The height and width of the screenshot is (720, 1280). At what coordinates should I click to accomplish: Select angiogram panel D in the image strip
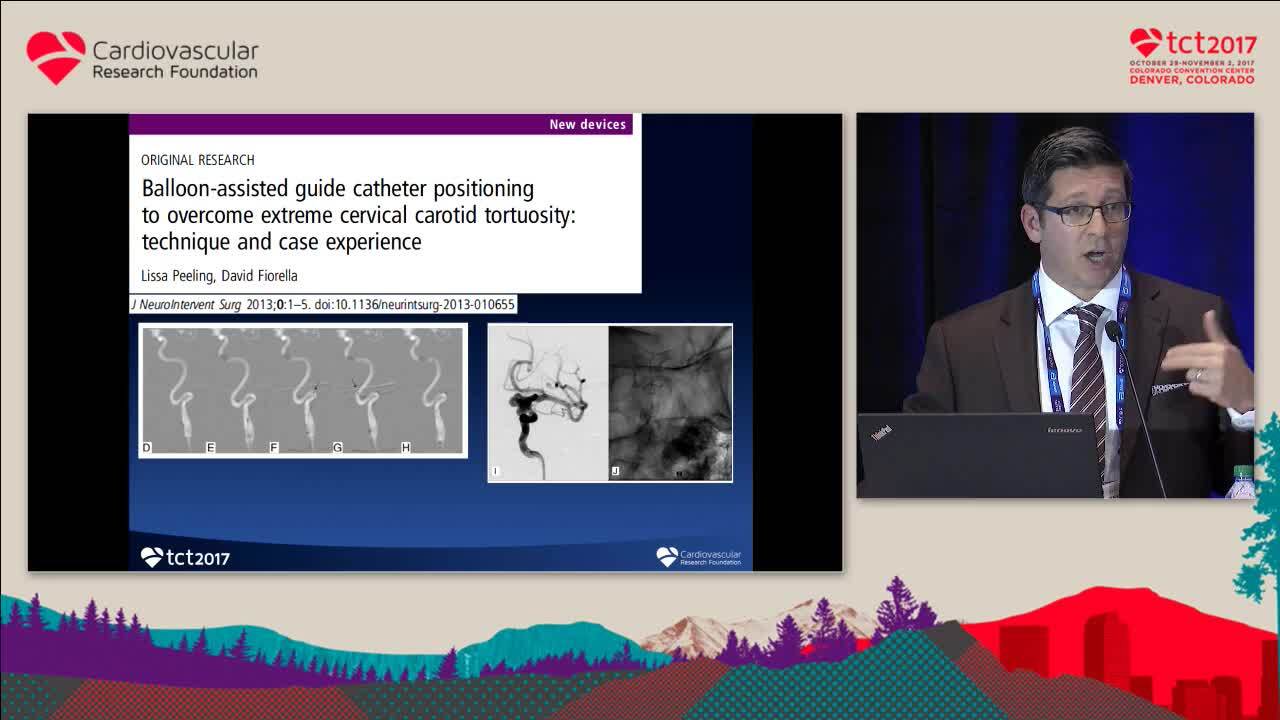172,390
